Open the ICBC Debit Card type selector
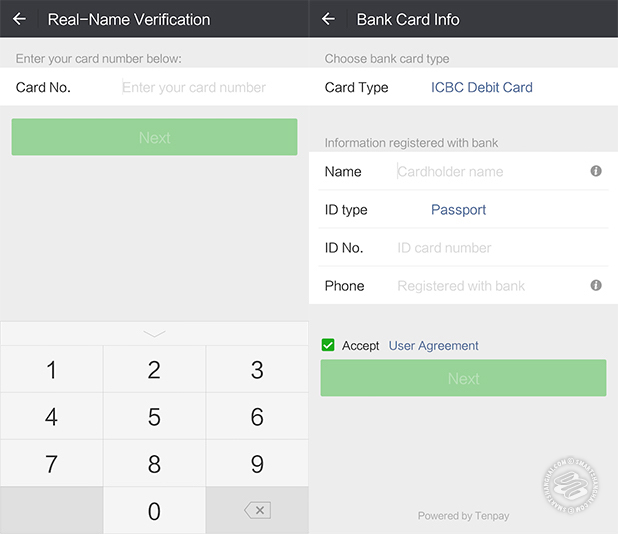This screenshot has width=618, height=534. (481, 87)
